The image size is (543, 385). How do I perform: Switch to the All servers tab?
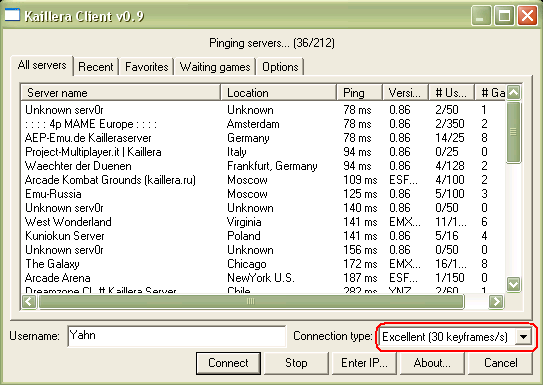point(42,65)
